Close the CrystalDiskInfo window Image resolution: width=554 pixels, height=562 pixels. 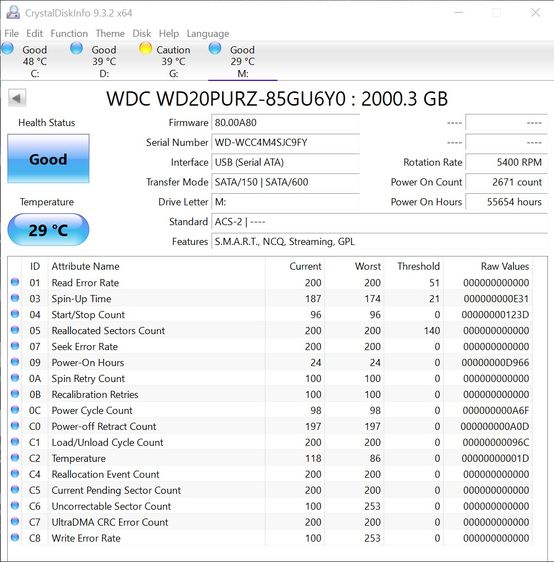(x=535, y=13)
